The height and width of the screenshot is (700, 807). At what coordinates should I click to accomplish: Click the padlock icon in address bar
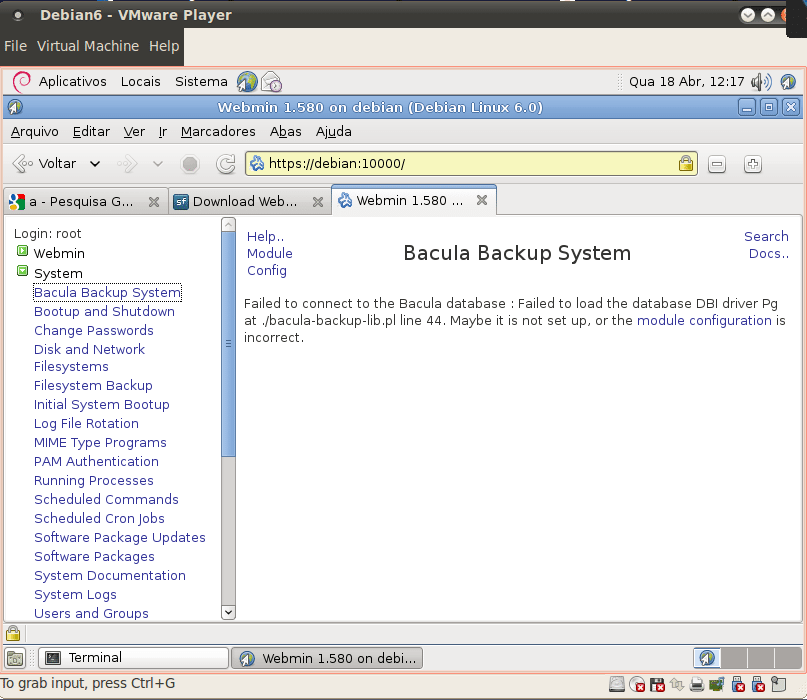coord(686,163)
